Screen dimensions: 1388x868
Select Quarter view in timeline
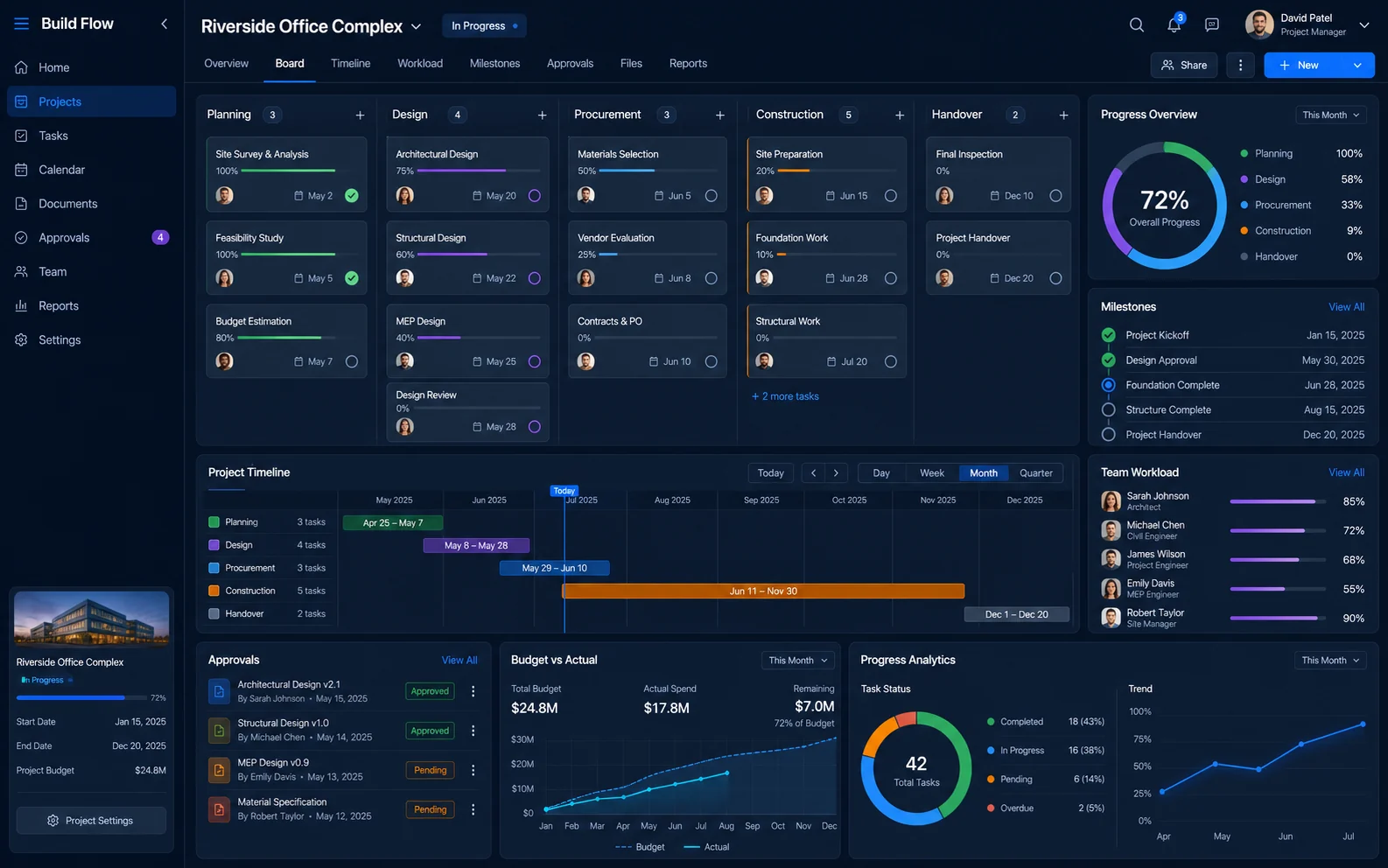click(1035, 473)
